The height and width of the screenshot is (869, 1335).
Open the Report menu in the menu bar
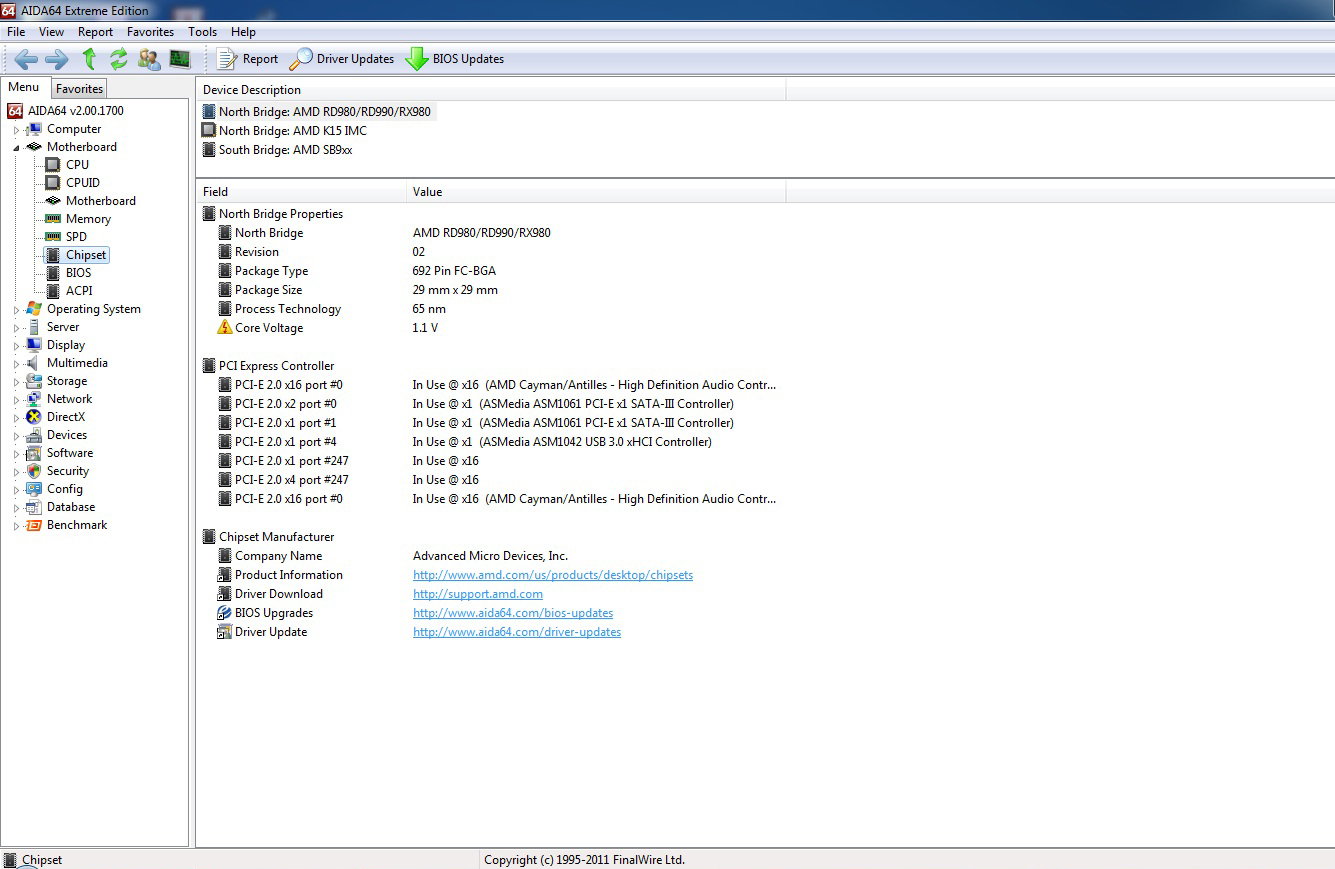pyautogui.click(x=96, y=32)
